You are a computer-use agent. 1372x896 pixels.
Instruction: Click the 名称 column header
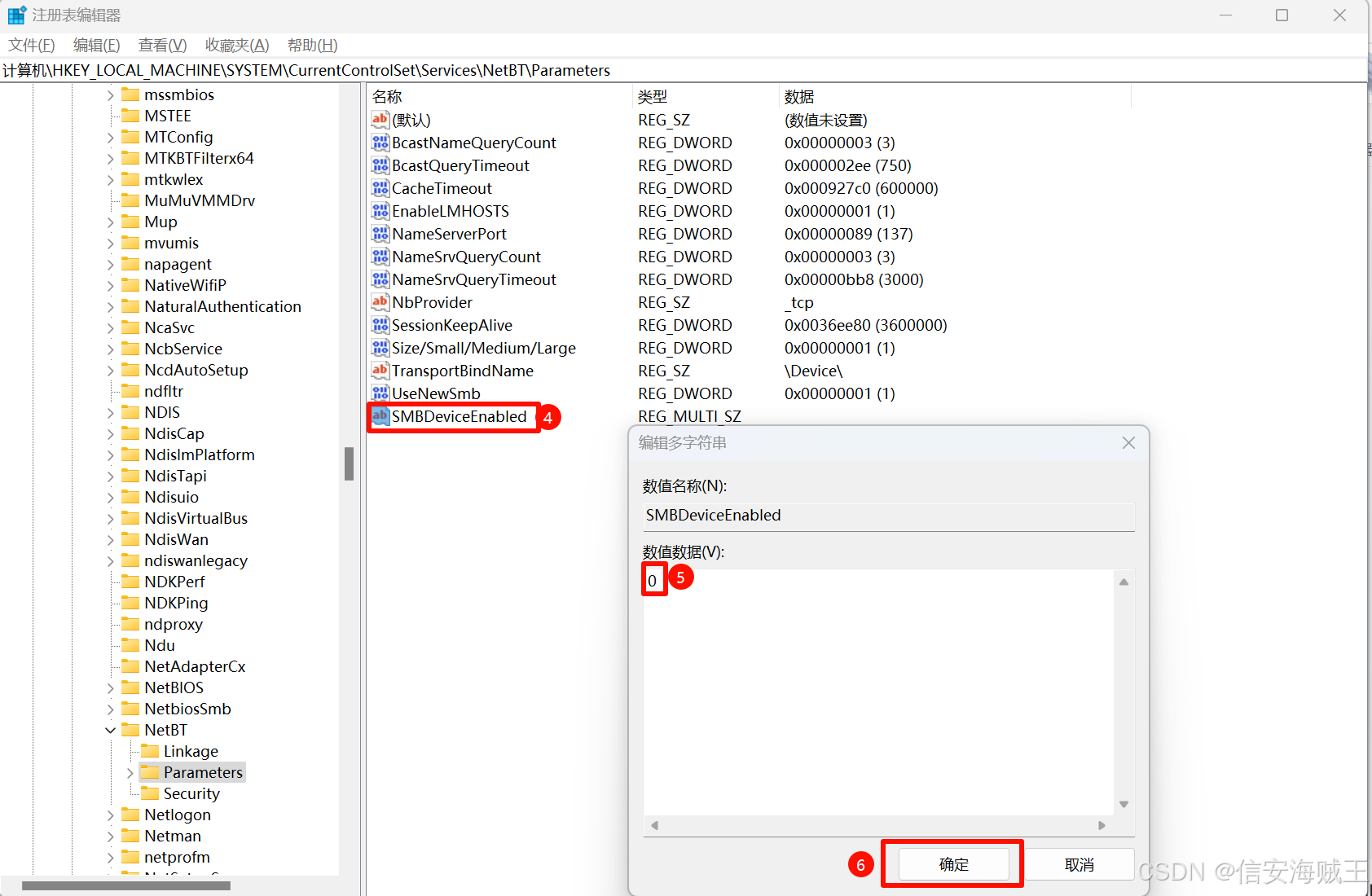[499, 97]
